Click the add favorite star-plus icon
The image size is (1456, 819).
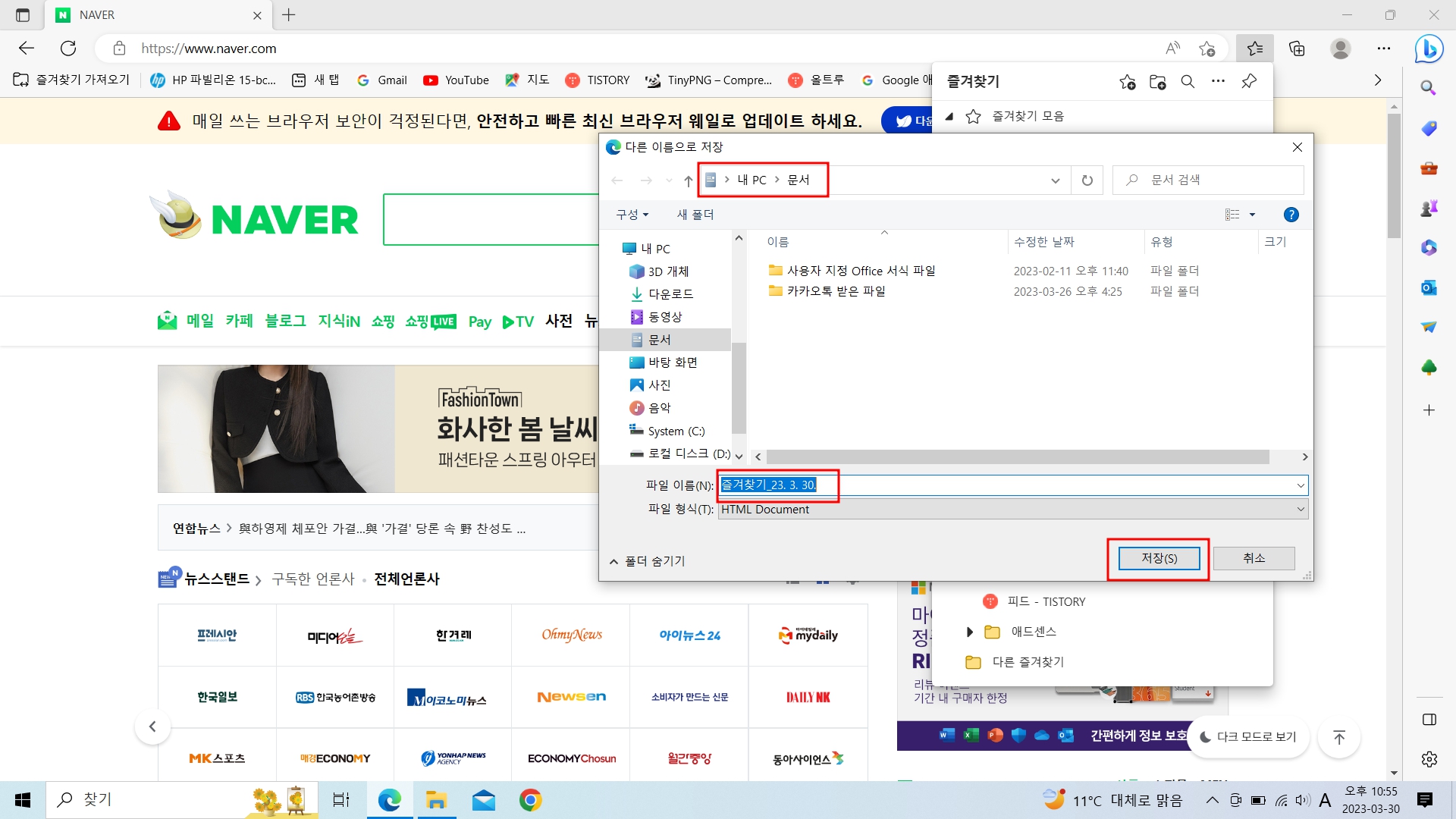[1128, 82]
